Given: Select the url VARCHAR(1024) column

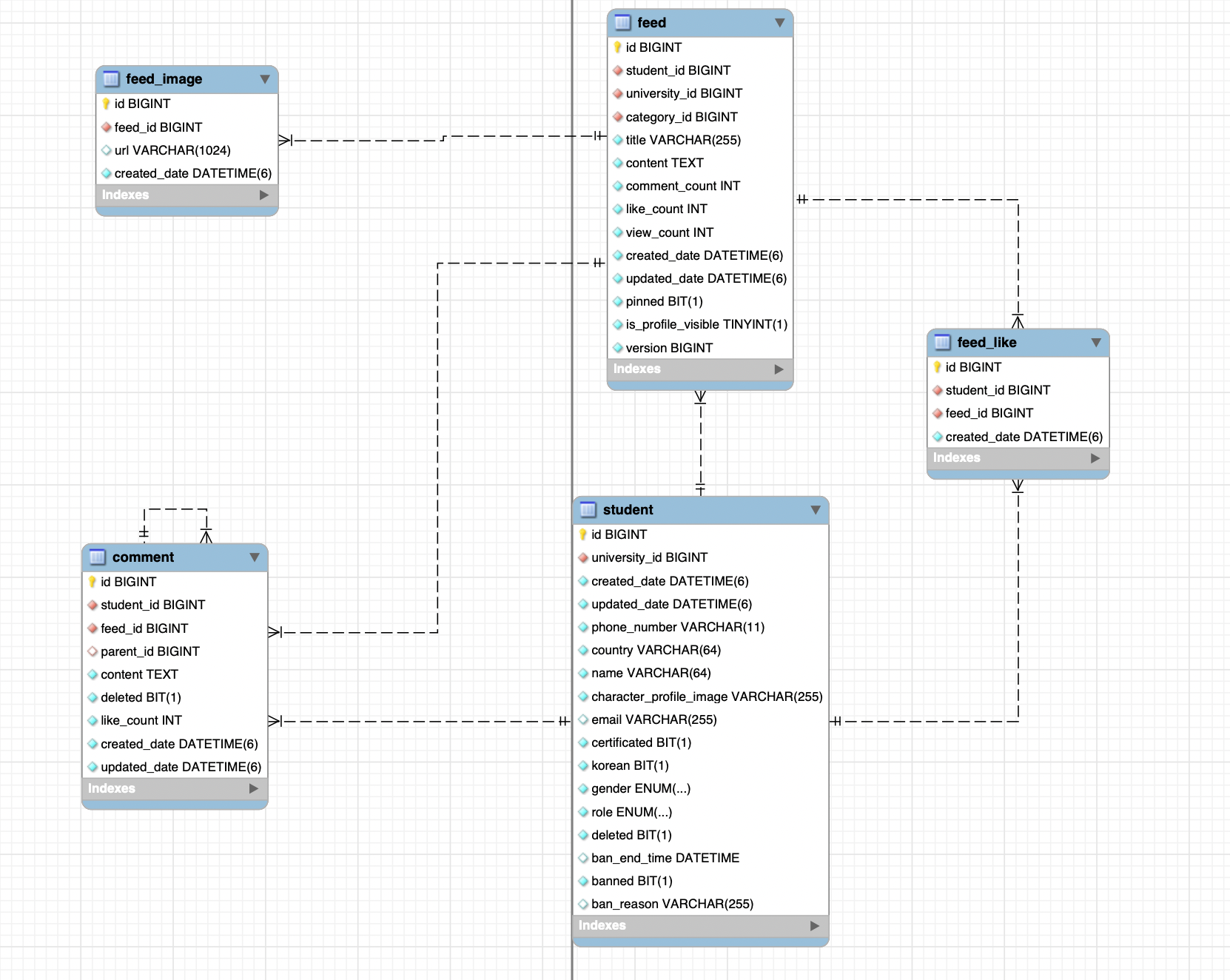Looking at the screenshot, I should 172,150.
